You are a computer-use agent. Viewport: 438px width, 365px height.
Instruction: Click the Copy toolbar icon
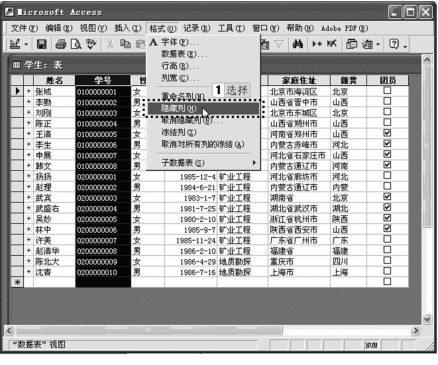[x=125, y=44]
